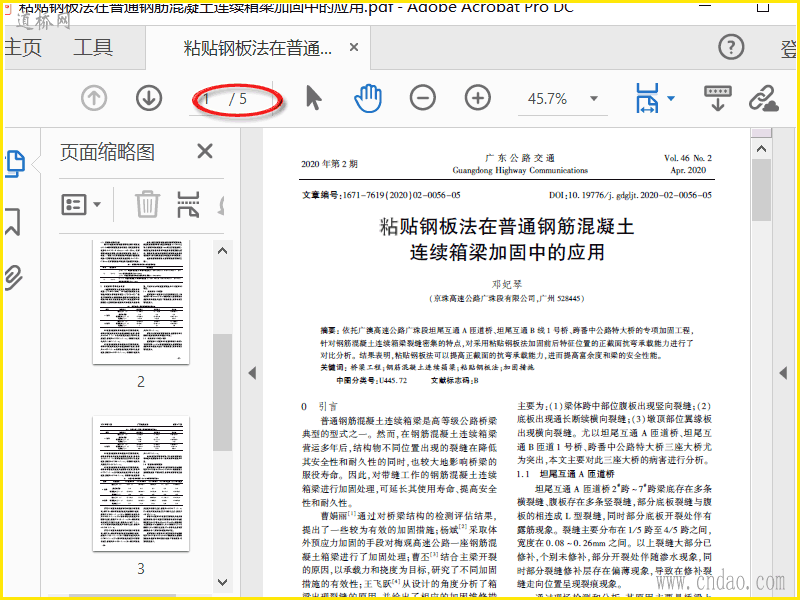Activate the hand pan tool
Viewport: 800px width, 600px height.
tap(368, 98)
